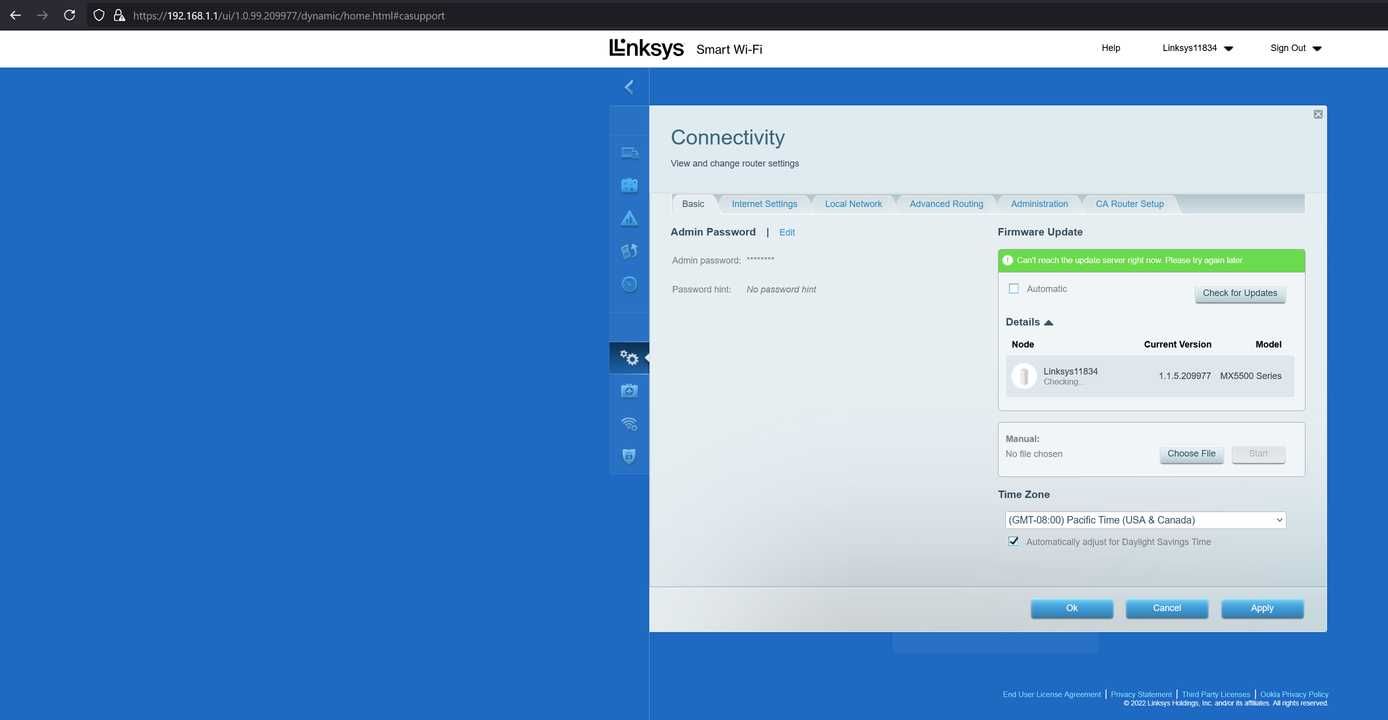Click the browser address bar URL
Screen dimensions: 1388x720
[x=289, y=16]
